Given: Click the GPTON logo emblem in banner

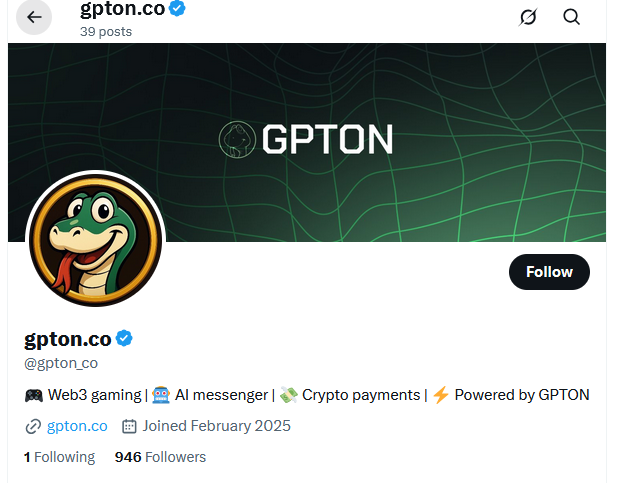Looking at the screenshot, I should tap(237, 139).
